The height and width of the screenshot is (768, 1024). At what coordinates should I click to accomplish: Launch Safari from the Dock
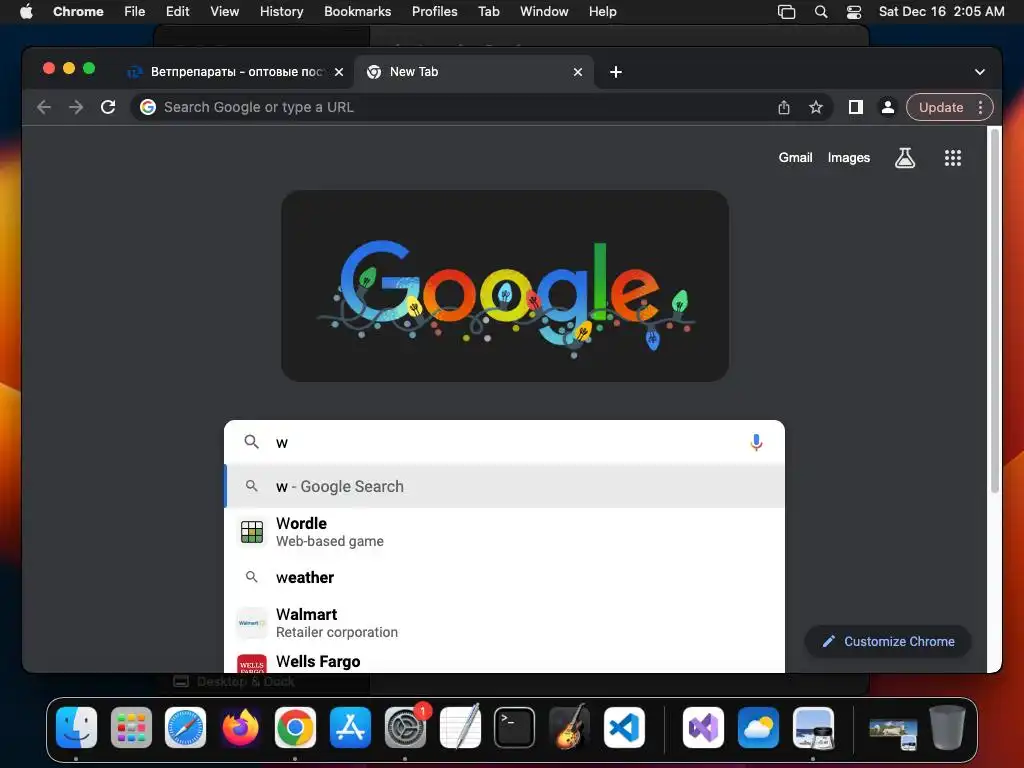point(185,727)
